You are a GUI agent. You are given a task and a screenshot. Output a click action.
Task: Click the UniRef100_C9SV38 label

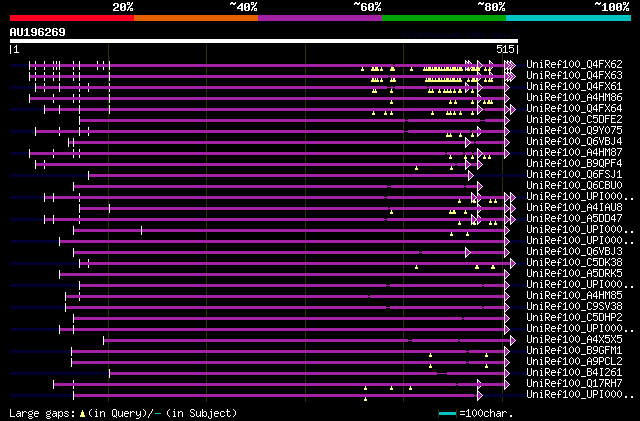(x=574, y=307)
